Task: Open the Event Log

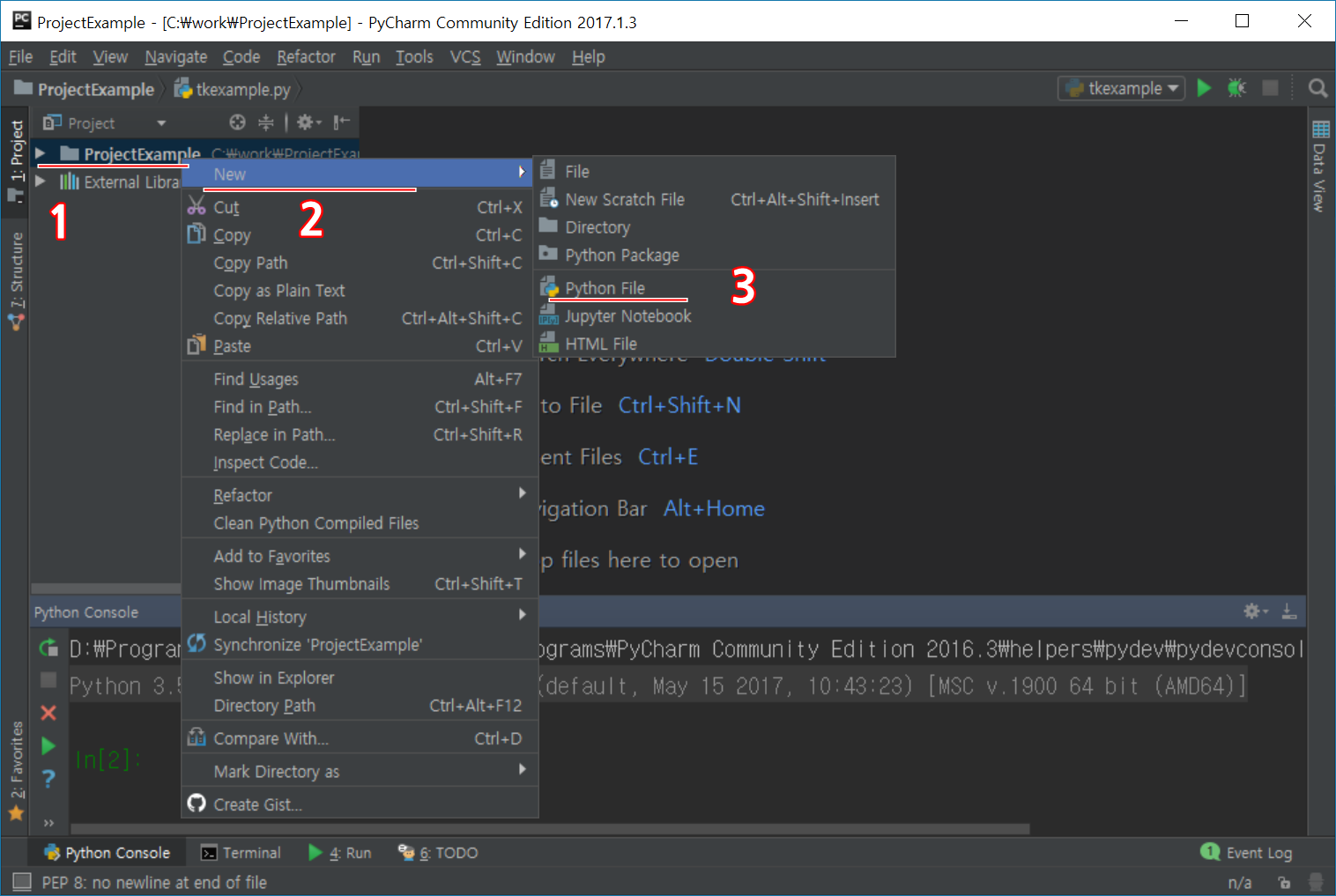Action: coord(1247,853)
